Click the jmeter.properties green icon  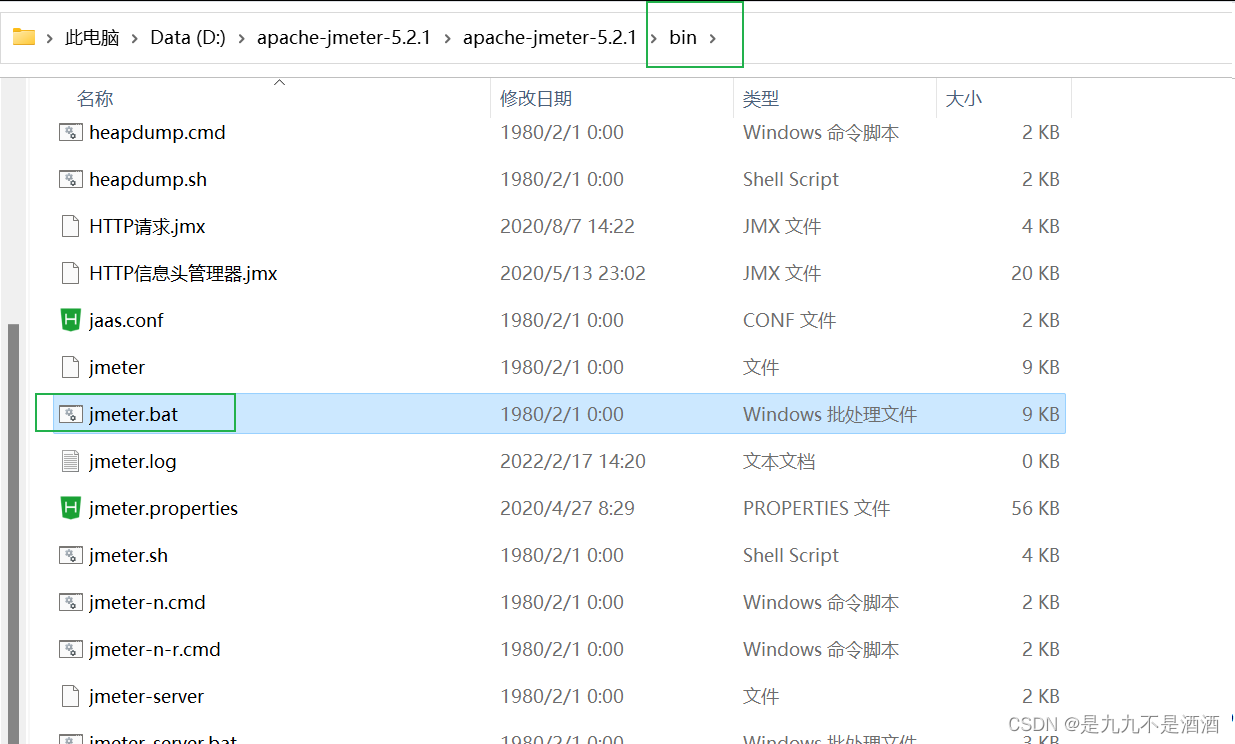[x=70, y=508]
